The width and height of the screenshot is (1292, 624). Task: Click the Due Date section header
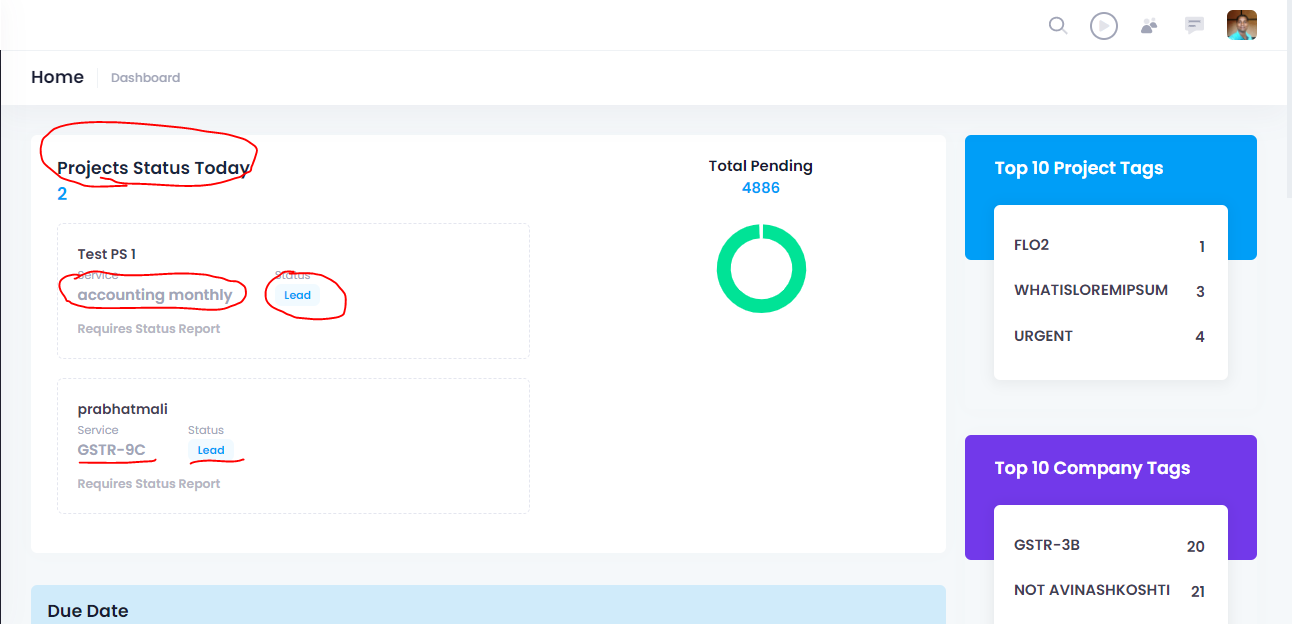coord(488,605)
